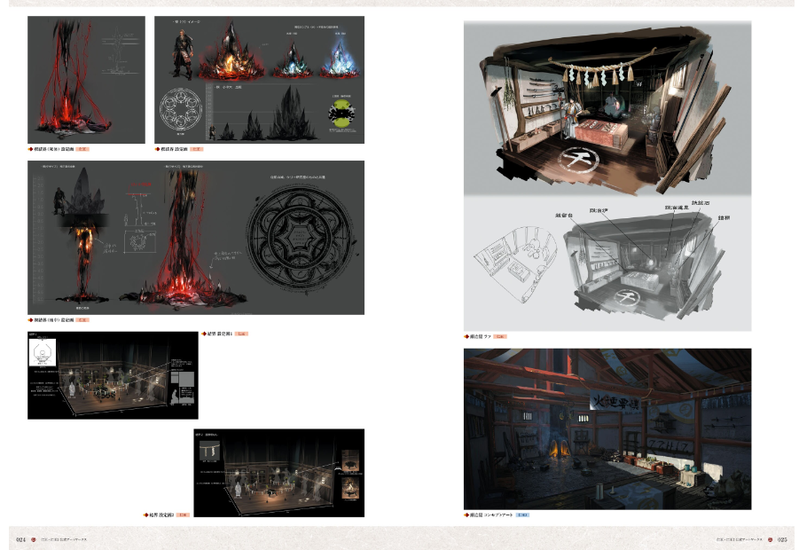The height and width of the screenshot is (550, 799).
Task: Click left page footer title text
Action: pyautogui.click(x=64, y=539)
